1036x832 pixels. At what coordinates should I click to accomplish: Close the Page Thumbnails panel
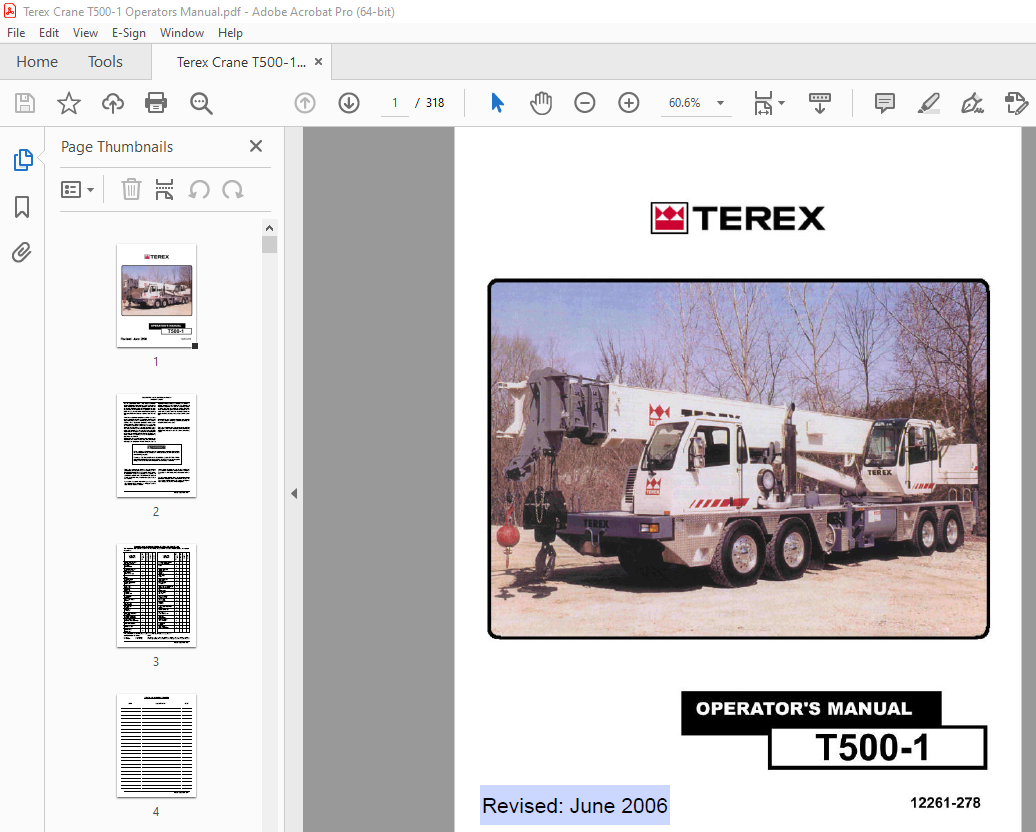coord(256,146)
